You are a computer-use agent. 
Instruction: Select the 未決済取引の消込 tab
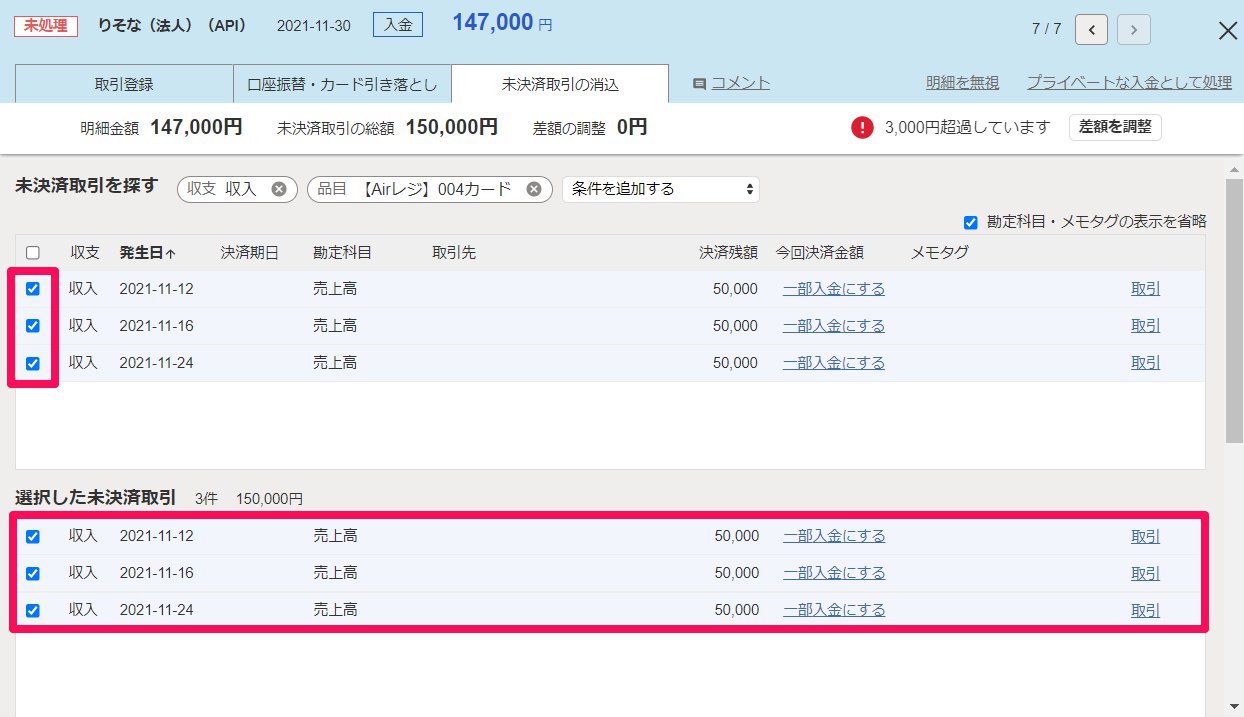click(560, 84)
